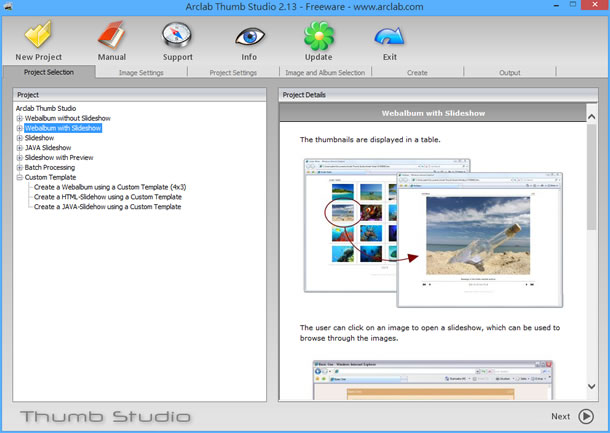Select Create a HTML-Slideshow using Custom Template

pyautogui.click(x=107, y=197)
